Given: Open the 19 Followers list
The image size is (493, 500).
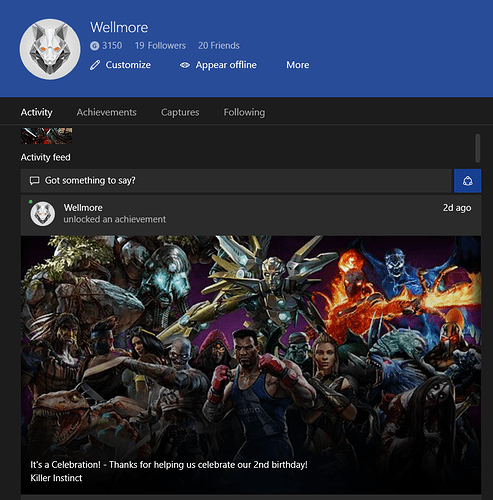Looking at the screenshot, I should tap(160, 46).
